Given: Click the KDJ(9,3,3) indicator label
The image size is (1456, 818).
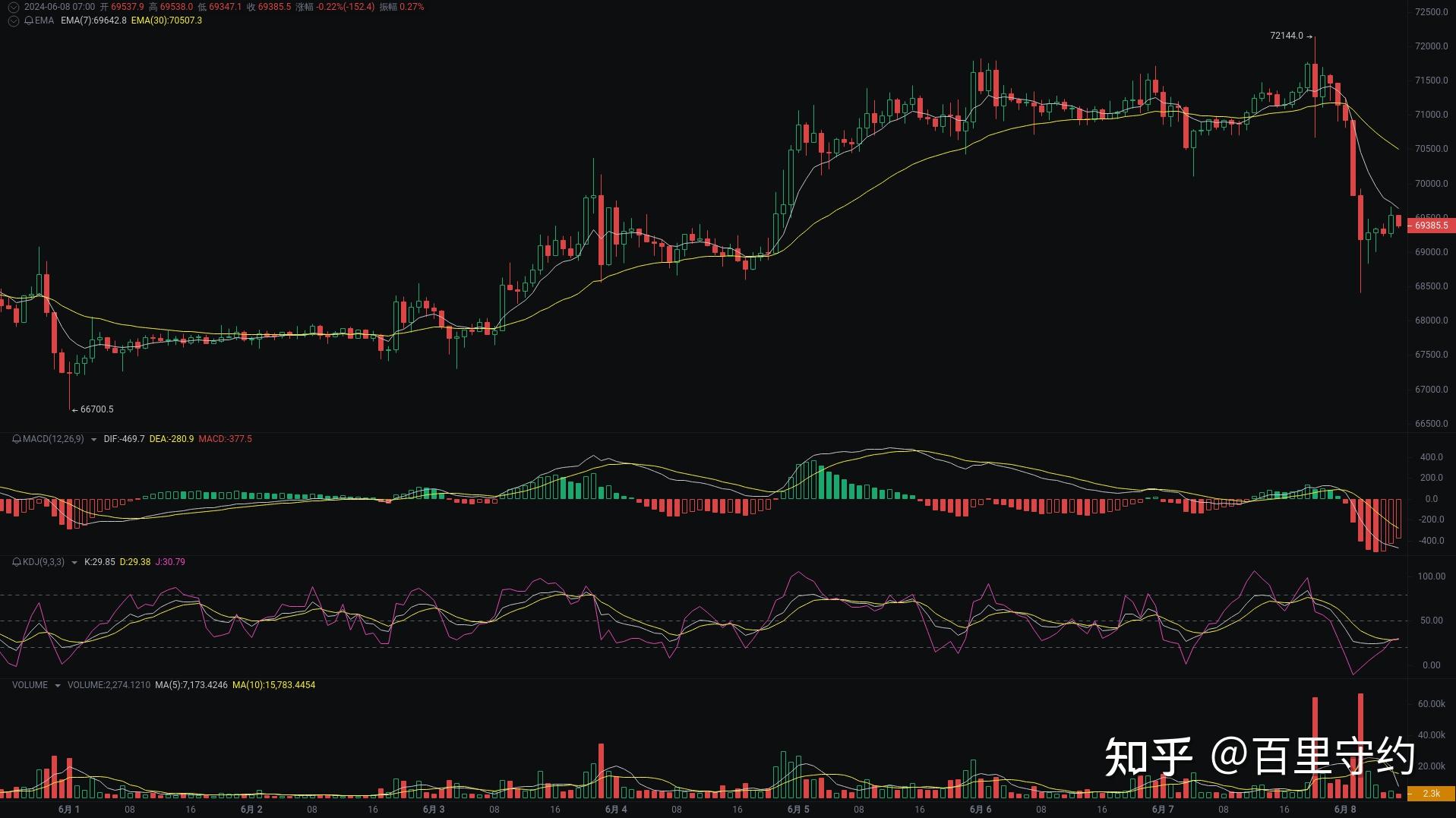Looking at the screenshot, I should 43,562.
